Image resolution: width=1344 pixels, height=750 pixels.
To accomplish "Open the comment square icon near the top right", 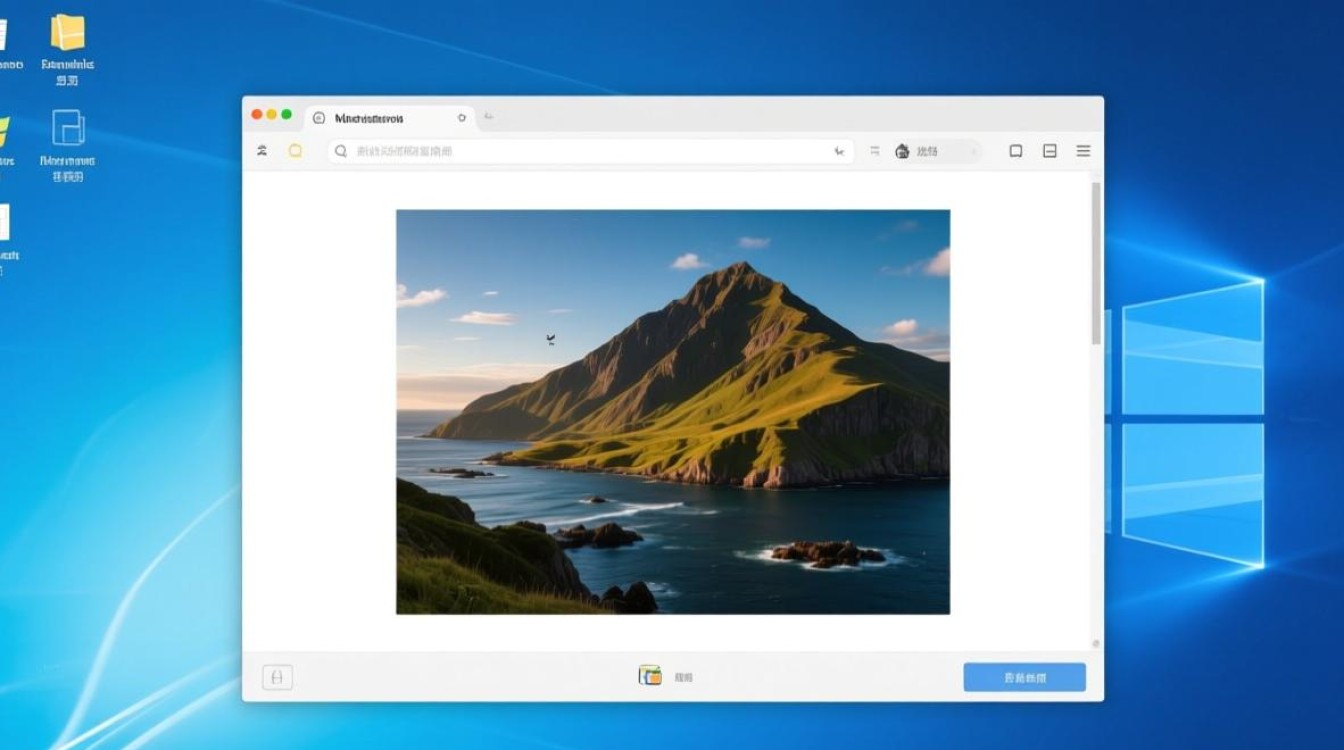I will (1017, 151).
